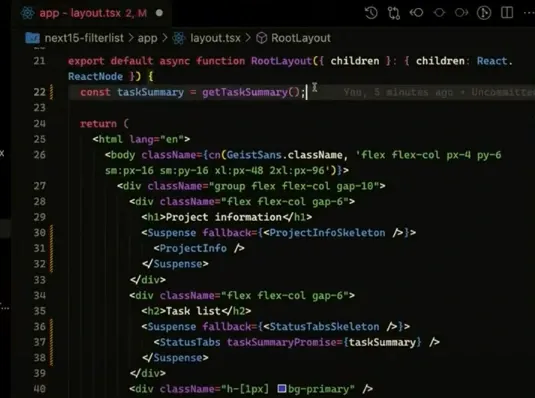Click the folder icon in breadcrumbs

tap(32, 38)
